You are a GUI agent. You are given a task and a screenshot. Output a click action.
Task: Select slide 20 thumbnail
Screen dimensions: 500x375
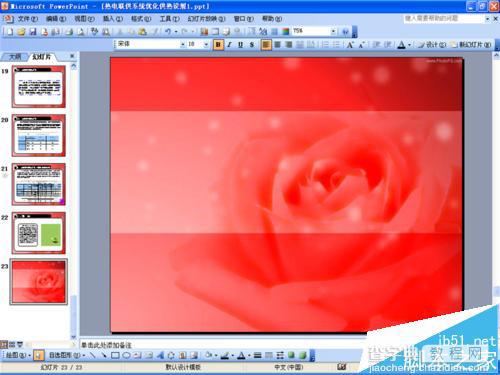pos(39,135)
